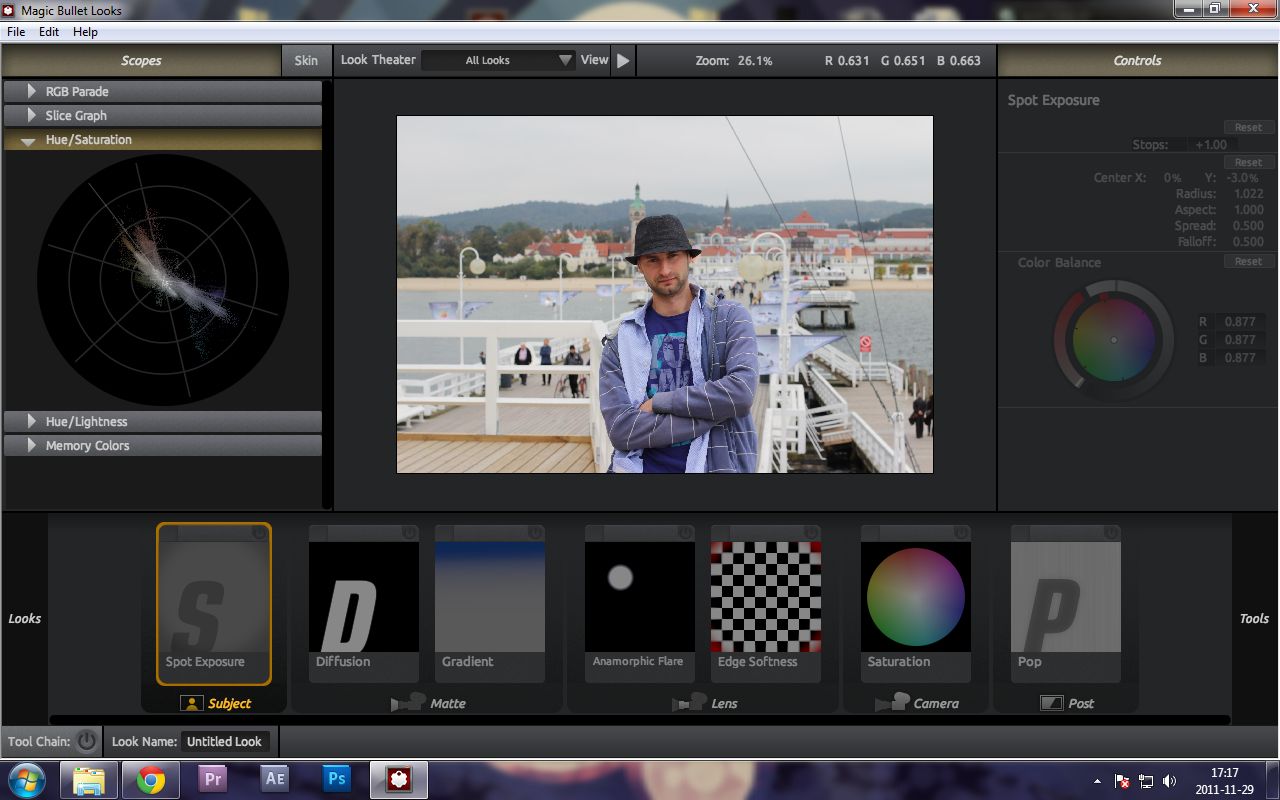Click the volume speaker tray icon

pos(1170,780)
